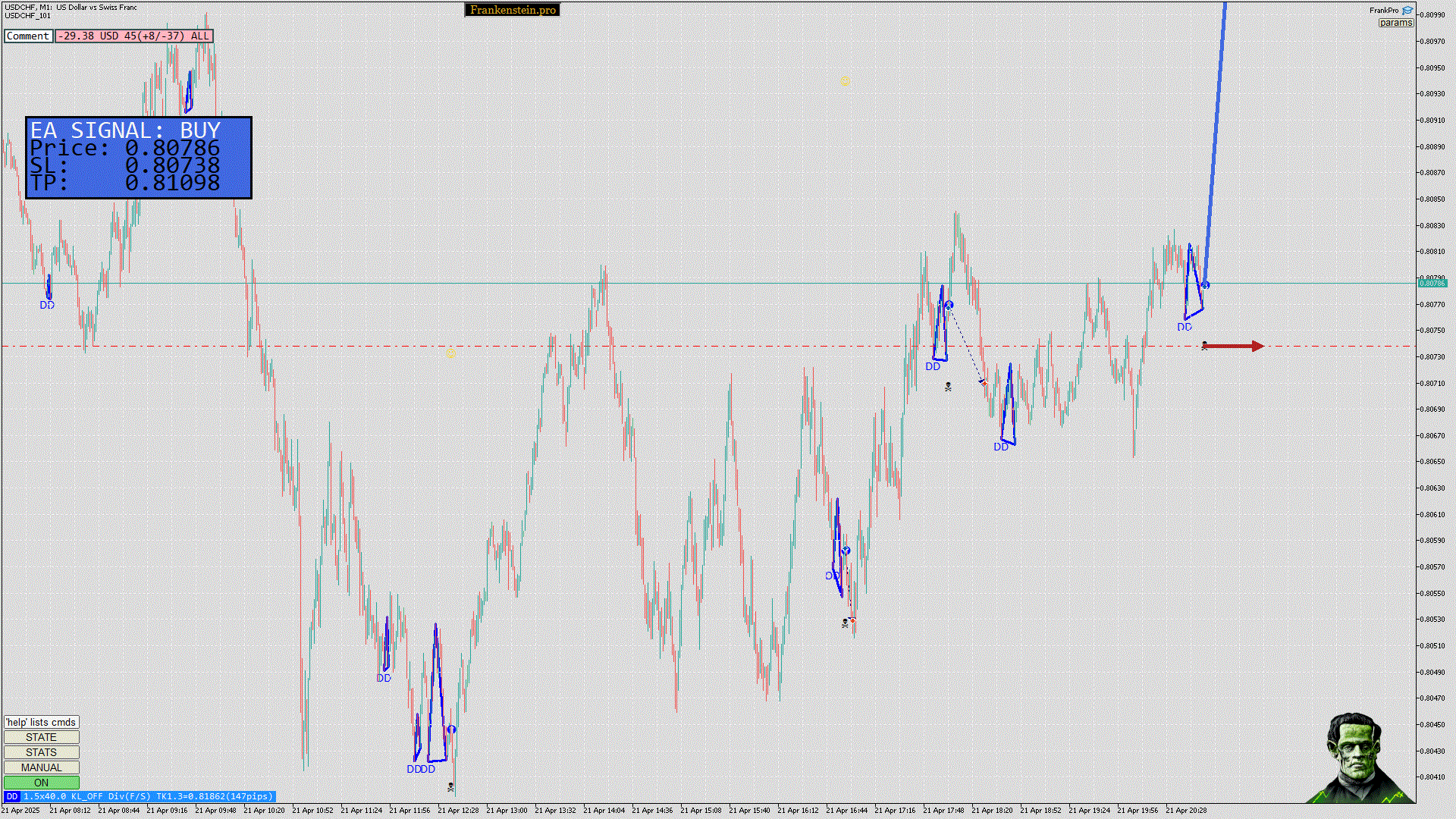Click the yellow smiley icon near chart top
This screenshot has width=1456, height=819.
(845, 81)
